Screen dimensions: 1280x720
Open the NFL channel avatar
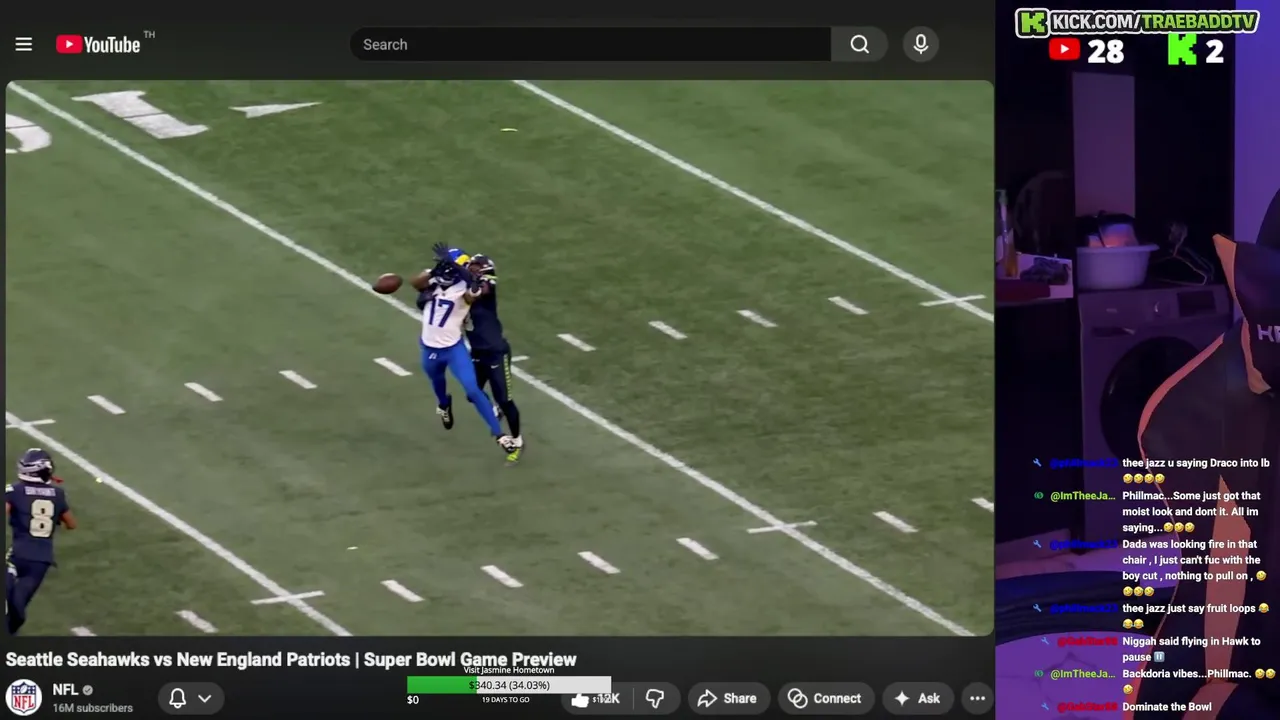click(24, 697)
